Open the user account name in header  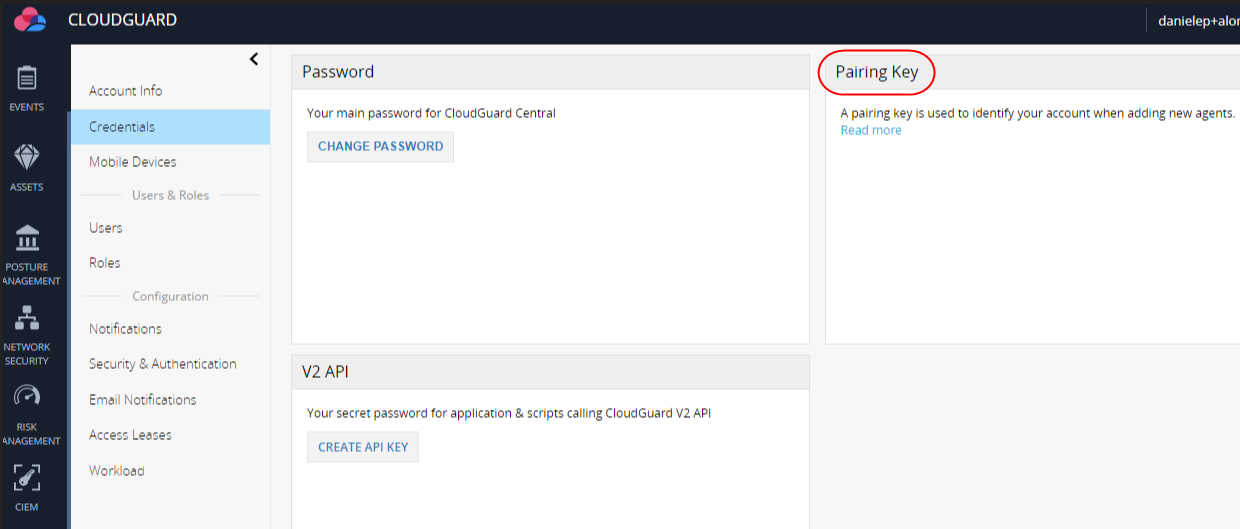pyautogui.click(x=1198, y=20)
